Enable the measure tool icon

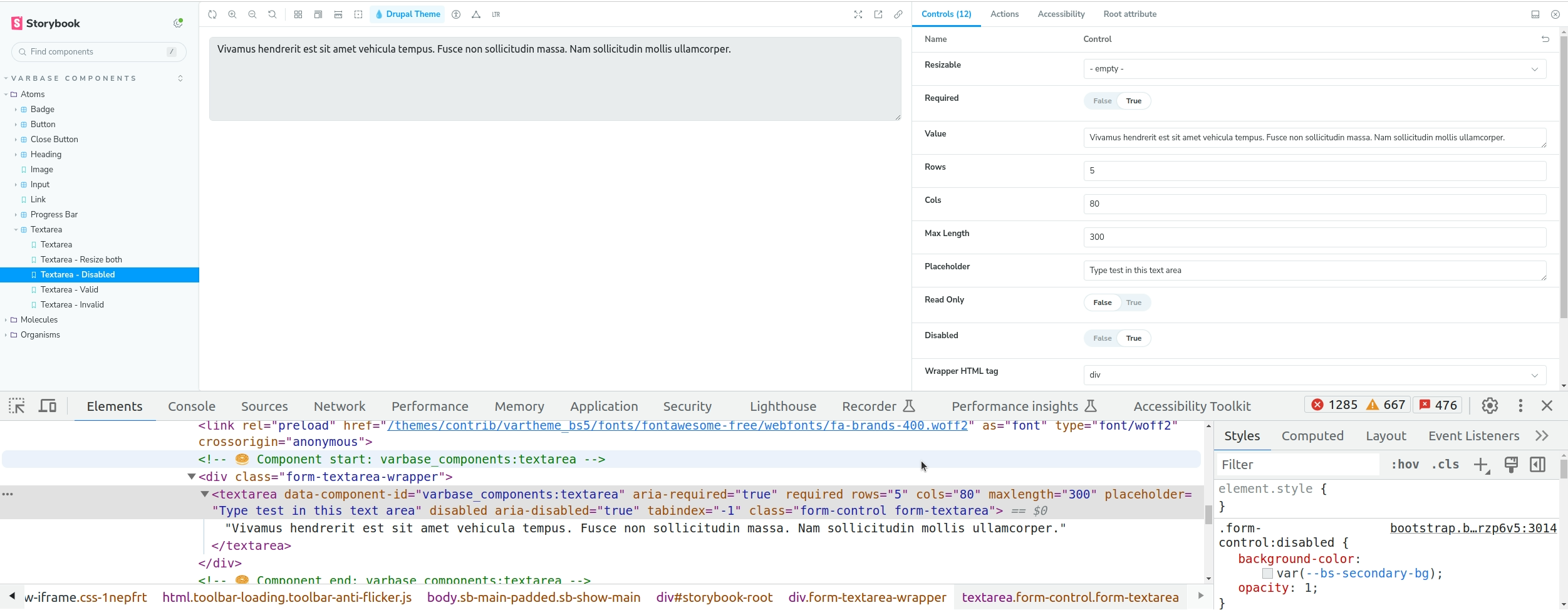(x=338, y=14)
